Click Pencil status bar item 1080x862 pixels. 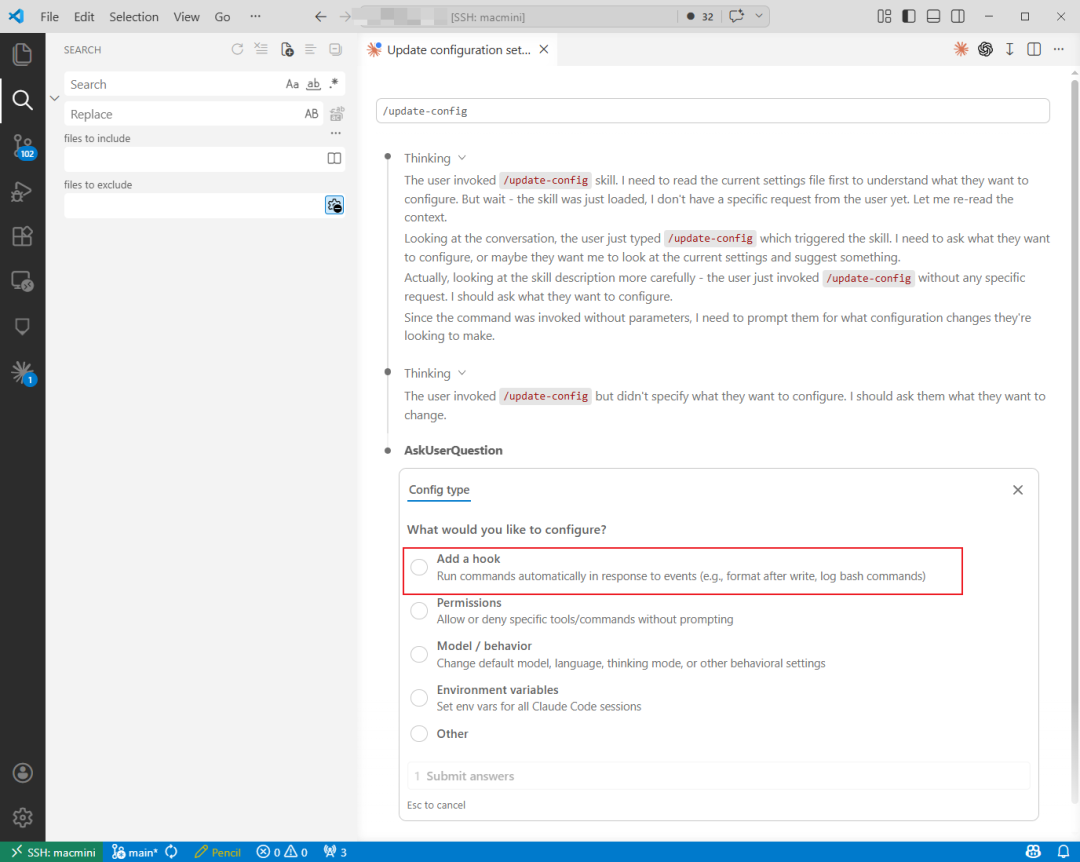coord(218,852)
